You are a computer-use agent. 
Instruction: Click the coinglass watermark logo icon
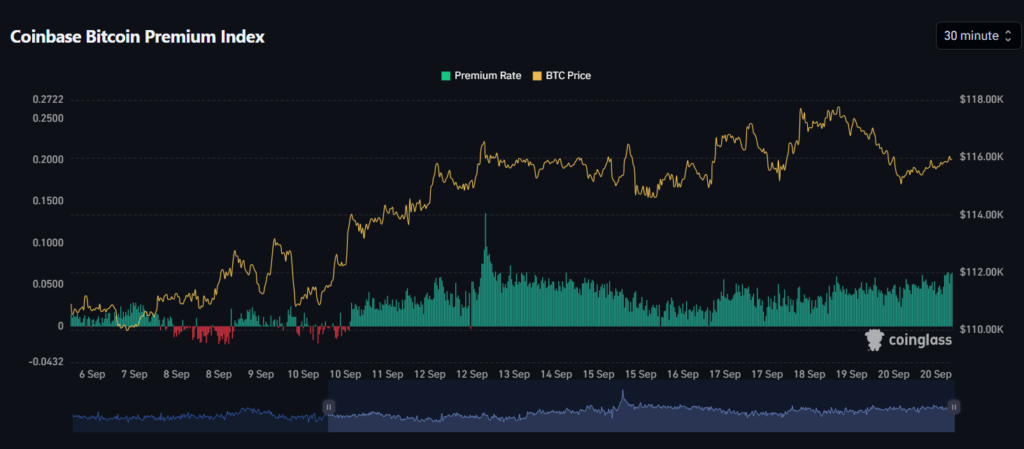(875, 340)
